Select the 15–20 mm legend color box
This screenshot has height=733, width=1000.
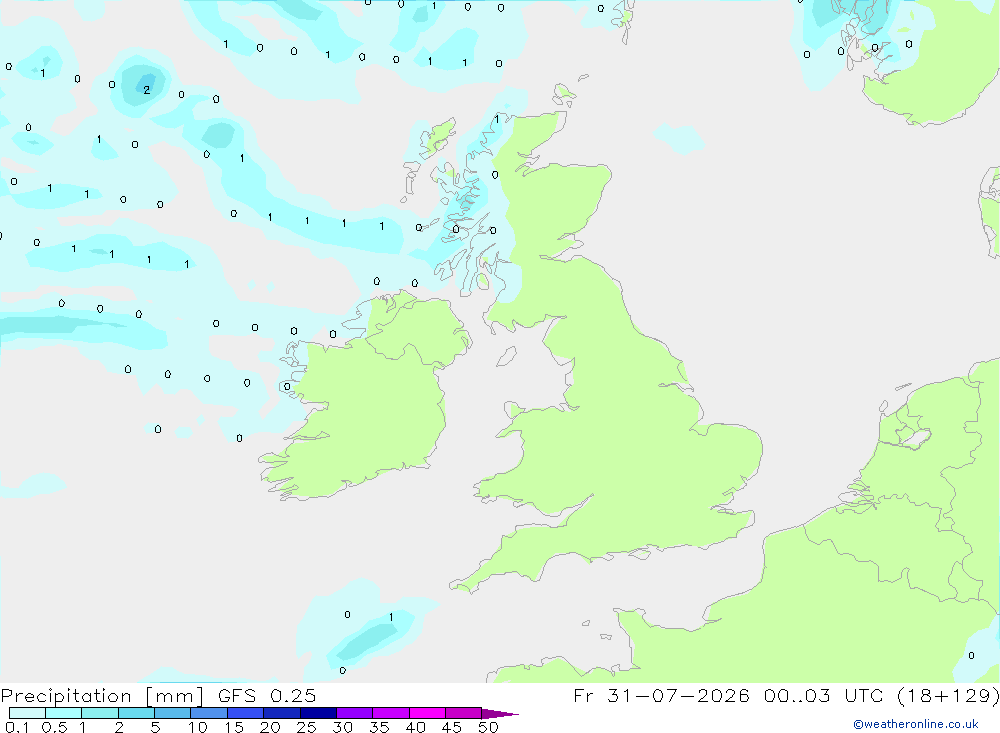pos(246,713)
